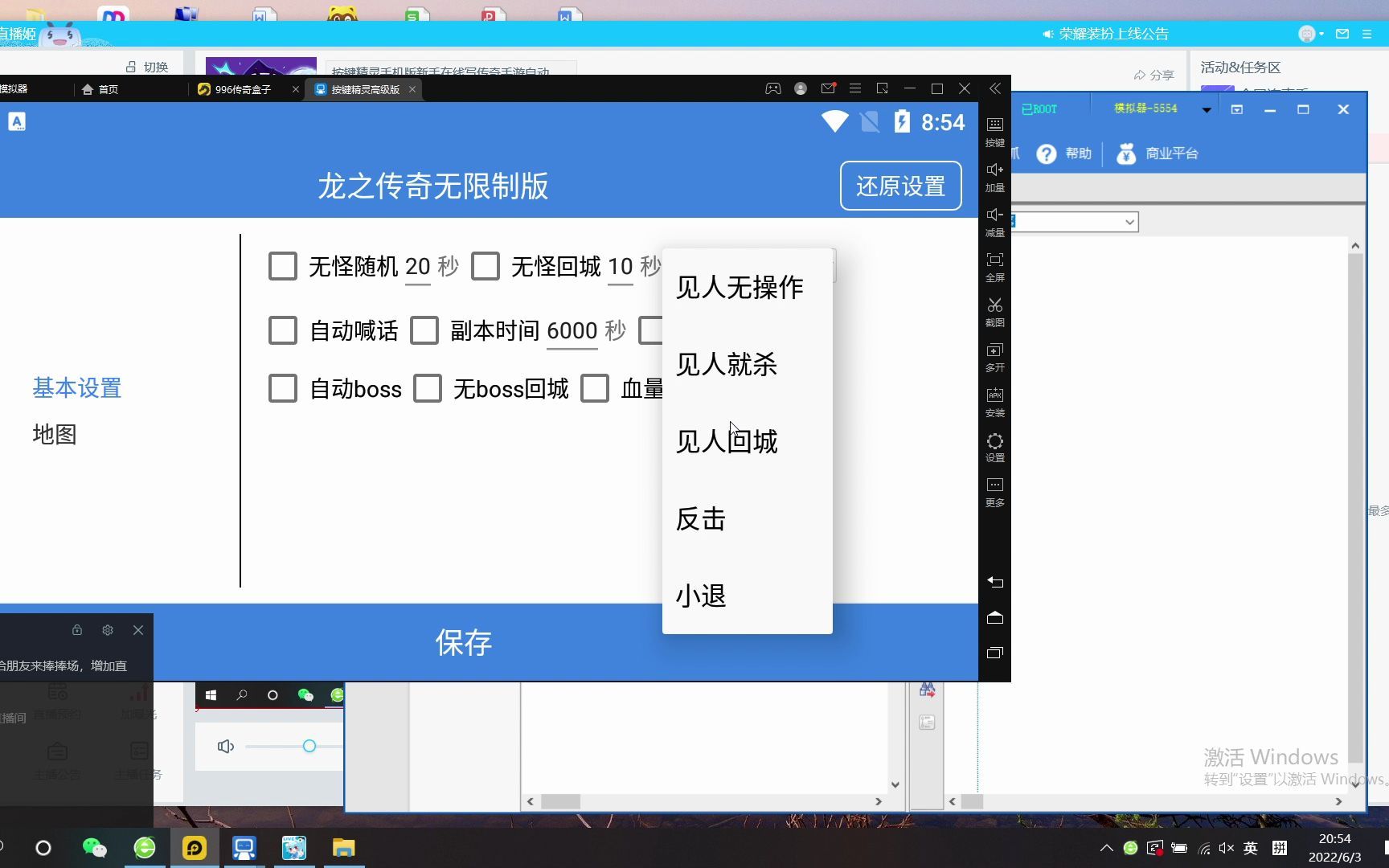The height and width of the screenshot is (868, 1389).
Task: Open 商业平台 in the blue window toolbar
Action: 1157,154
